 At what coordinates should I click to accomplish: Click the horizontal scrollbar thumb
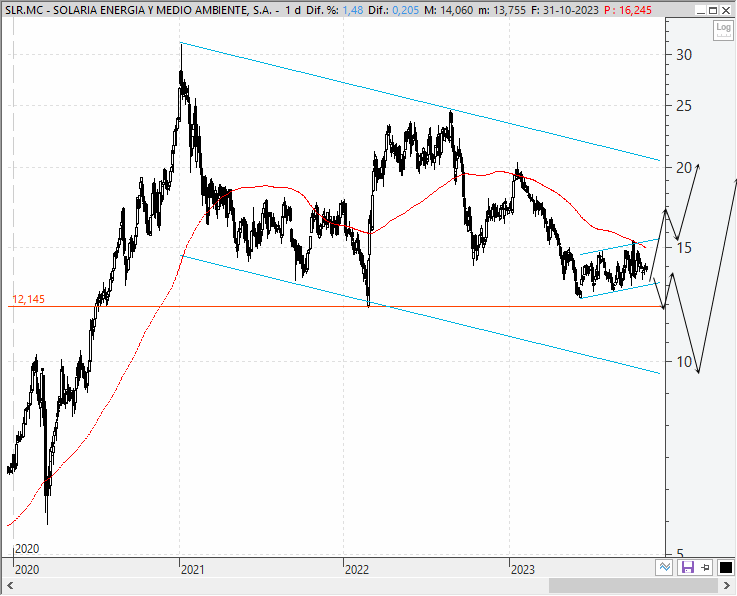click(x=633, y=585)
